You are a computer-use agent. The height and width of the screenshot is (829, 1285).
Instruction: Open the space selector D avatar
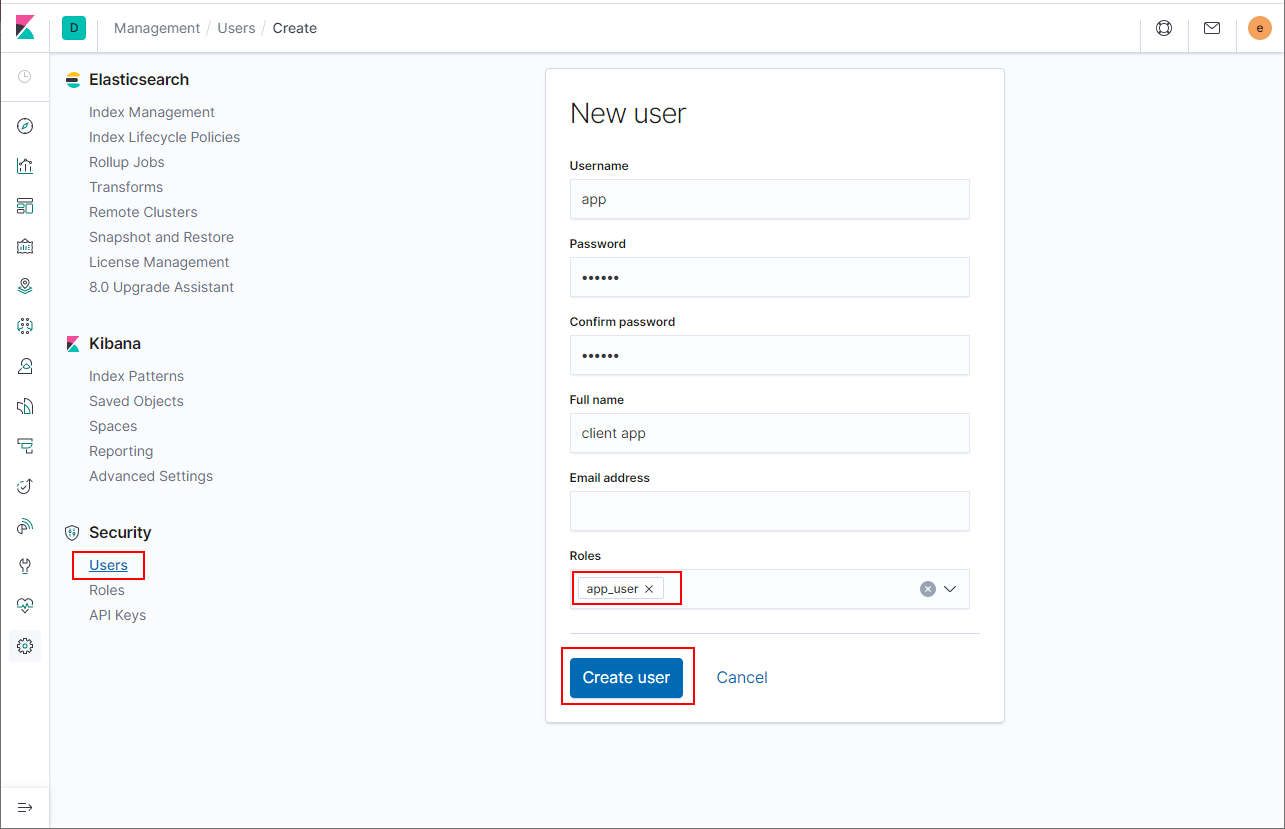point(74,28)
